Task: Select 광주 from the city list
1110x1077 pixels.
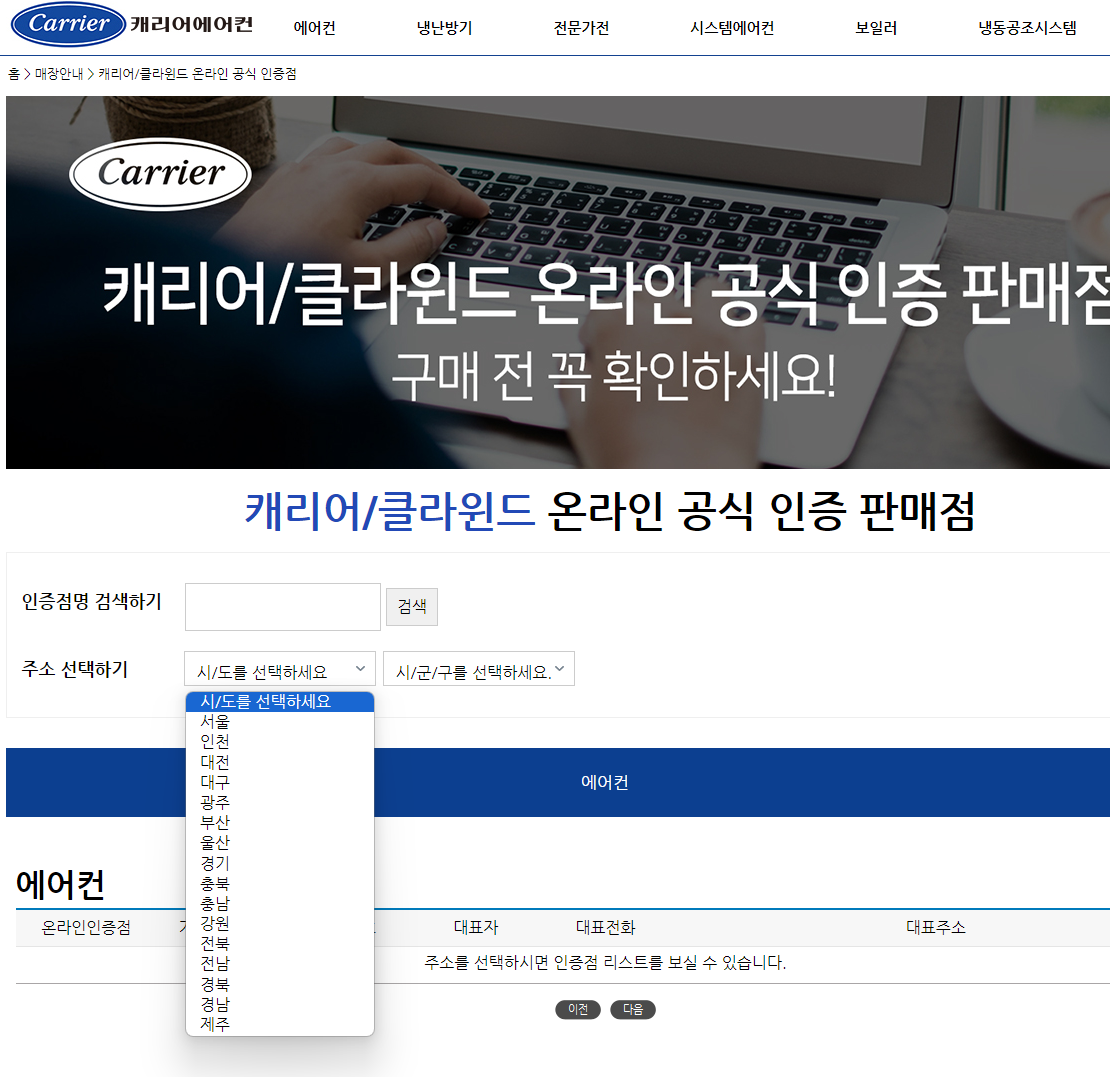Action: click(280, 802)
